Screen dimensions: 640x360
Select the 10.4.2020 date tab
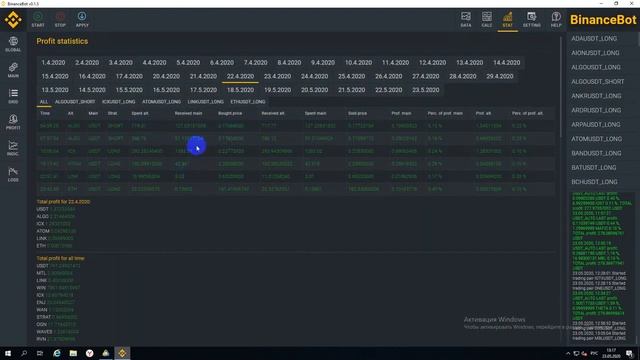pos(358,62)
